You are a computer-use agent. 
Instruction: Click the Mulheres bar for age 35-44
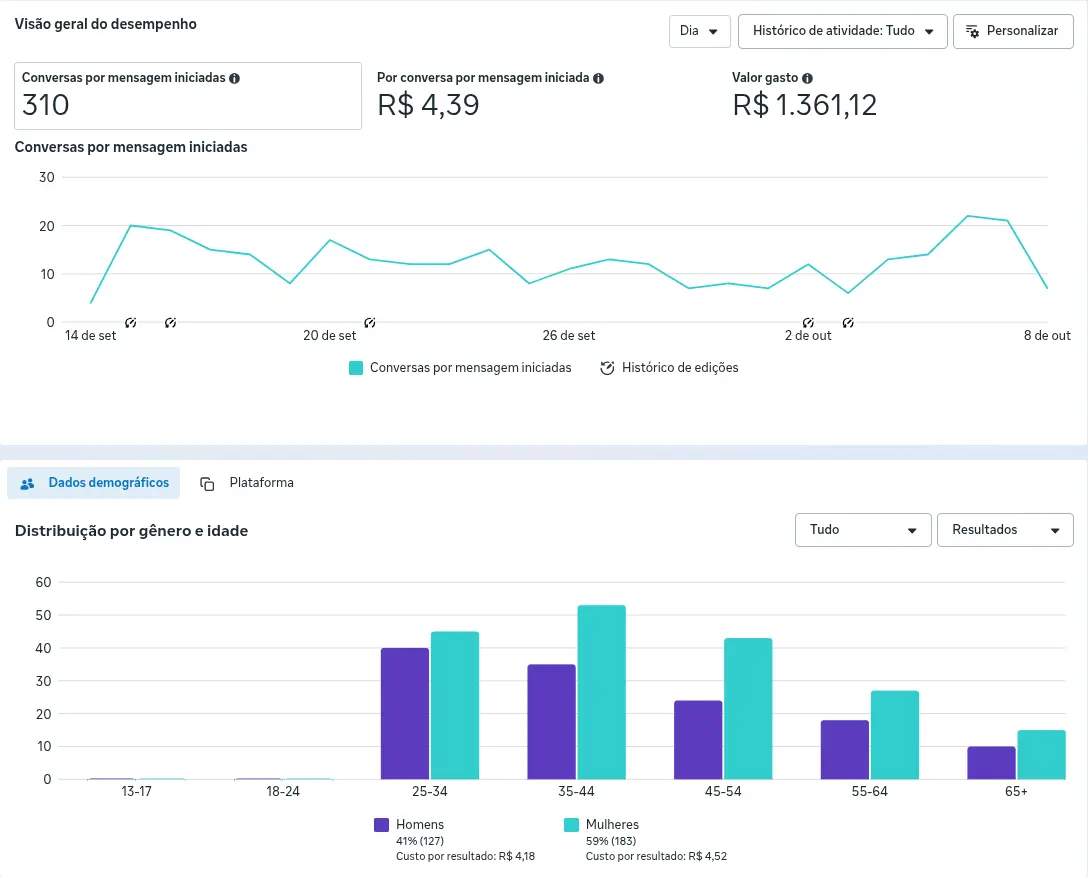602,692
